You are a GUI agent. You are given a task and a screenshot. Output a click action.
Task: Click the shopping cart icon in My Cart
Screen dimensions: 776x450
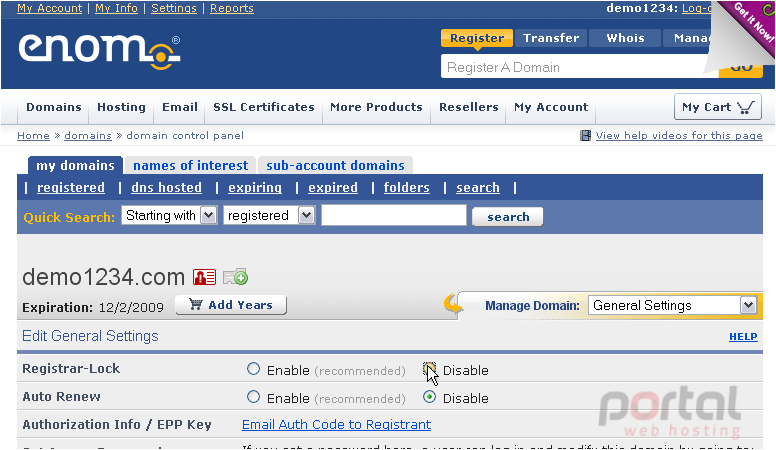point(746,107)
